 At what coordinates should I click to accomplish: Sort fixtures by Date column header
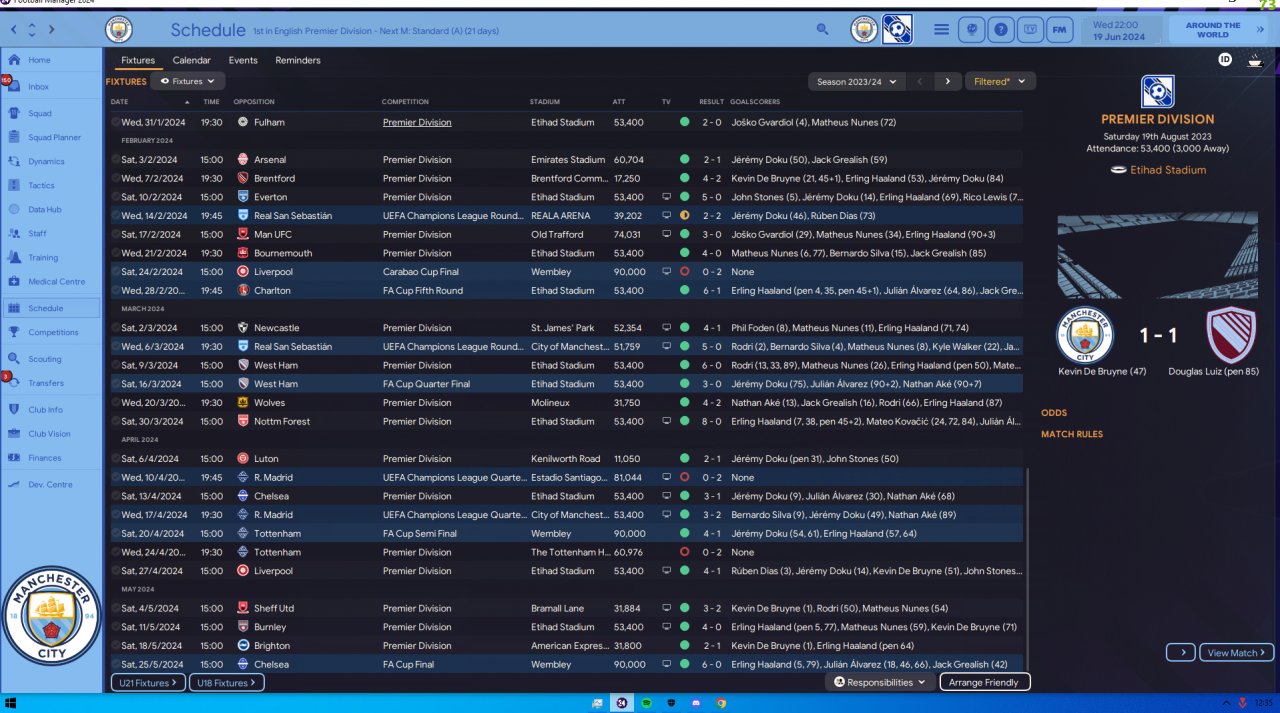[120, 102]
